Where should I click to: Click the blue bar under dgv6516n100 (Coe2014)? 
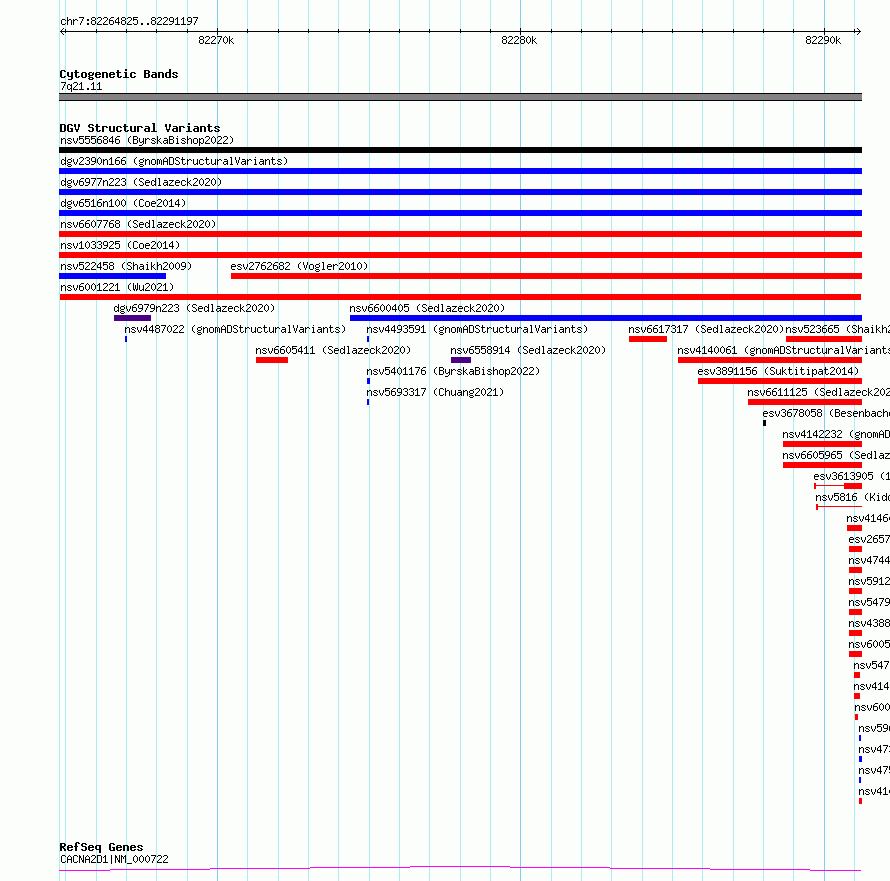(x=460, y=213)
